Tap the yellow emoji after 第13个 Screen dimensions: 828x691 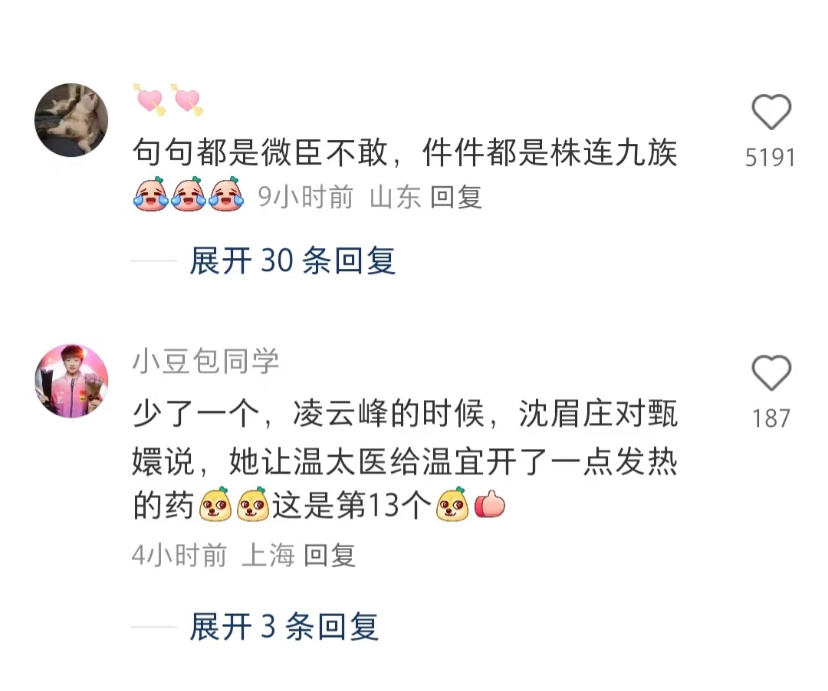(453, 505)
